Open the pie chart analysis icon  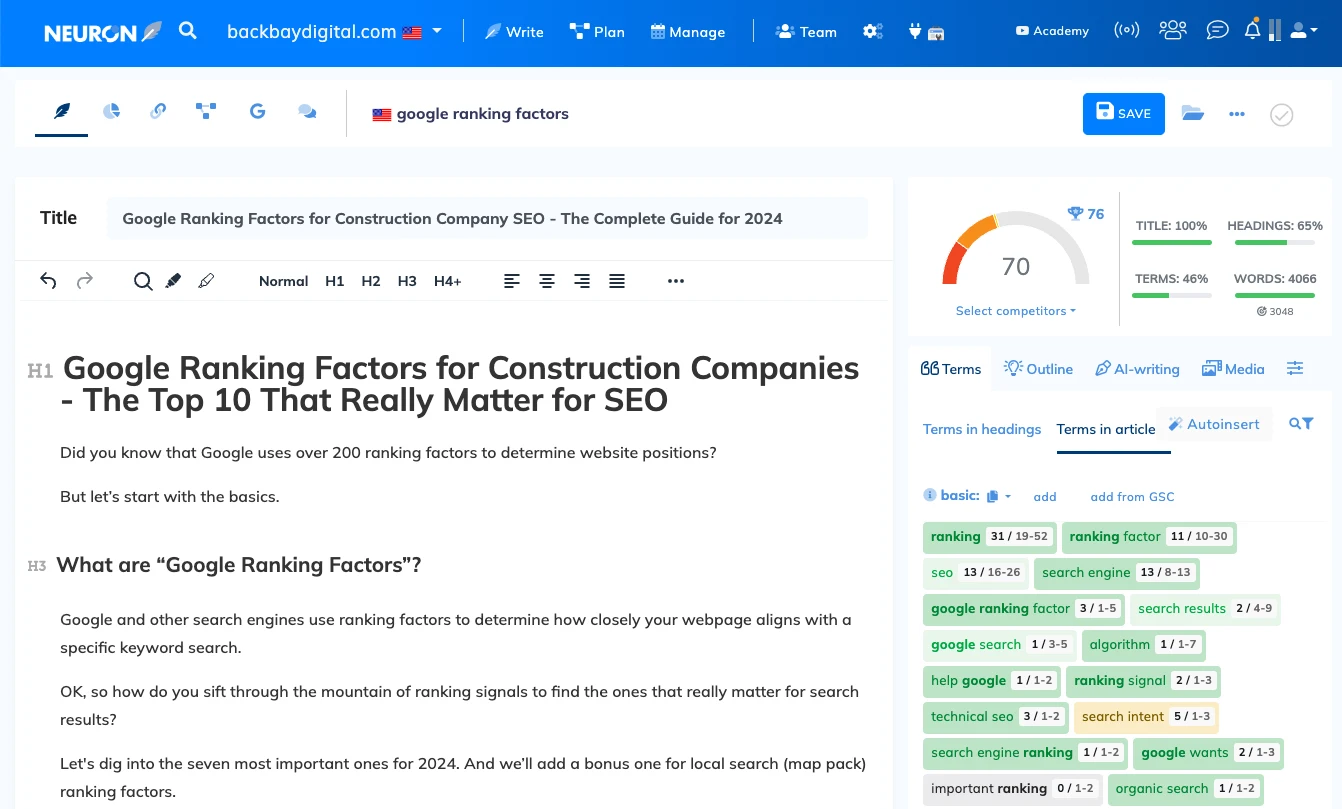(x=111, y=112)
